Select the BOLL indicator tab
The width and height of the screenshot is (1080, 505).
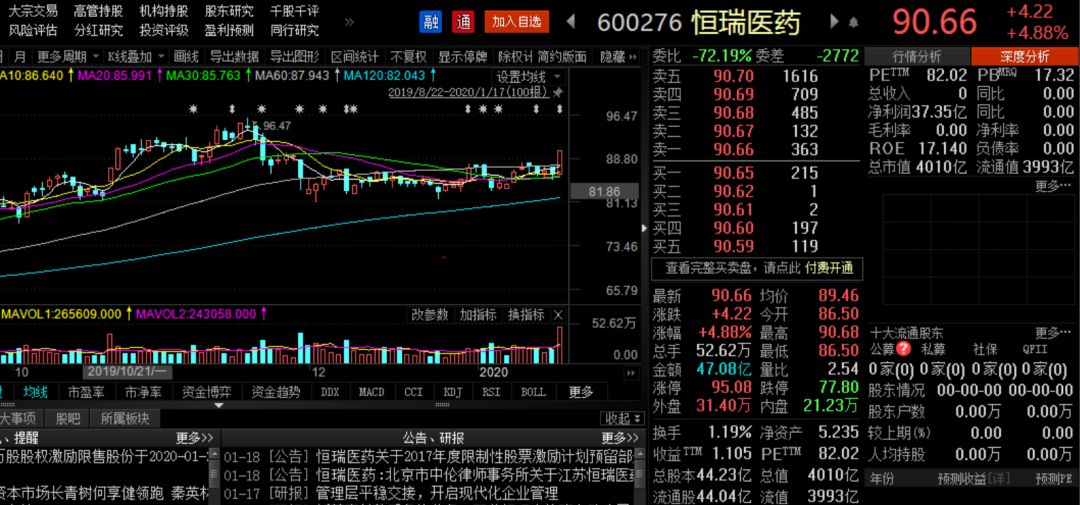point(533,392)
